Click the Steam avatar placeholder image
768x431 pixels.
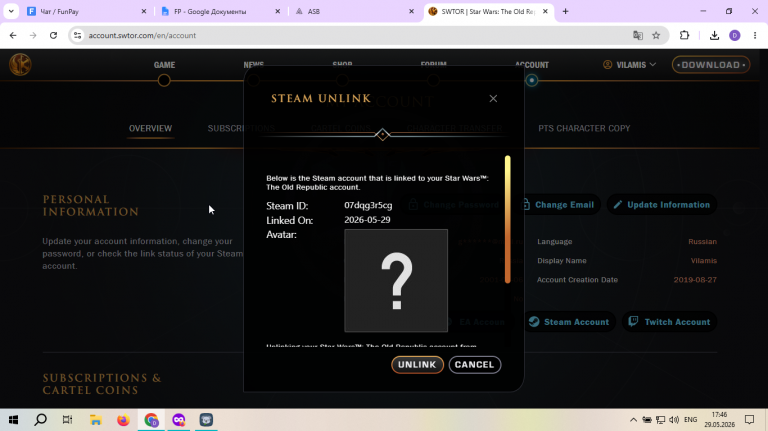click(x=396, y=281)
